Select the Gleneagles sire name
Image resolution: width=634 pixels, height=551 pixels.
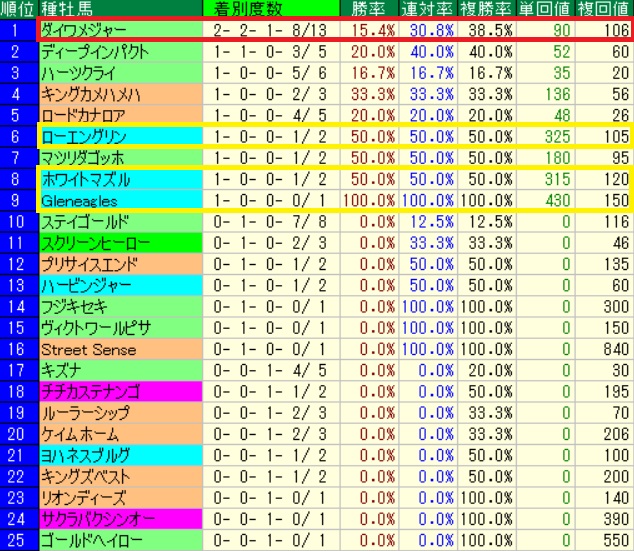[79, 201]
